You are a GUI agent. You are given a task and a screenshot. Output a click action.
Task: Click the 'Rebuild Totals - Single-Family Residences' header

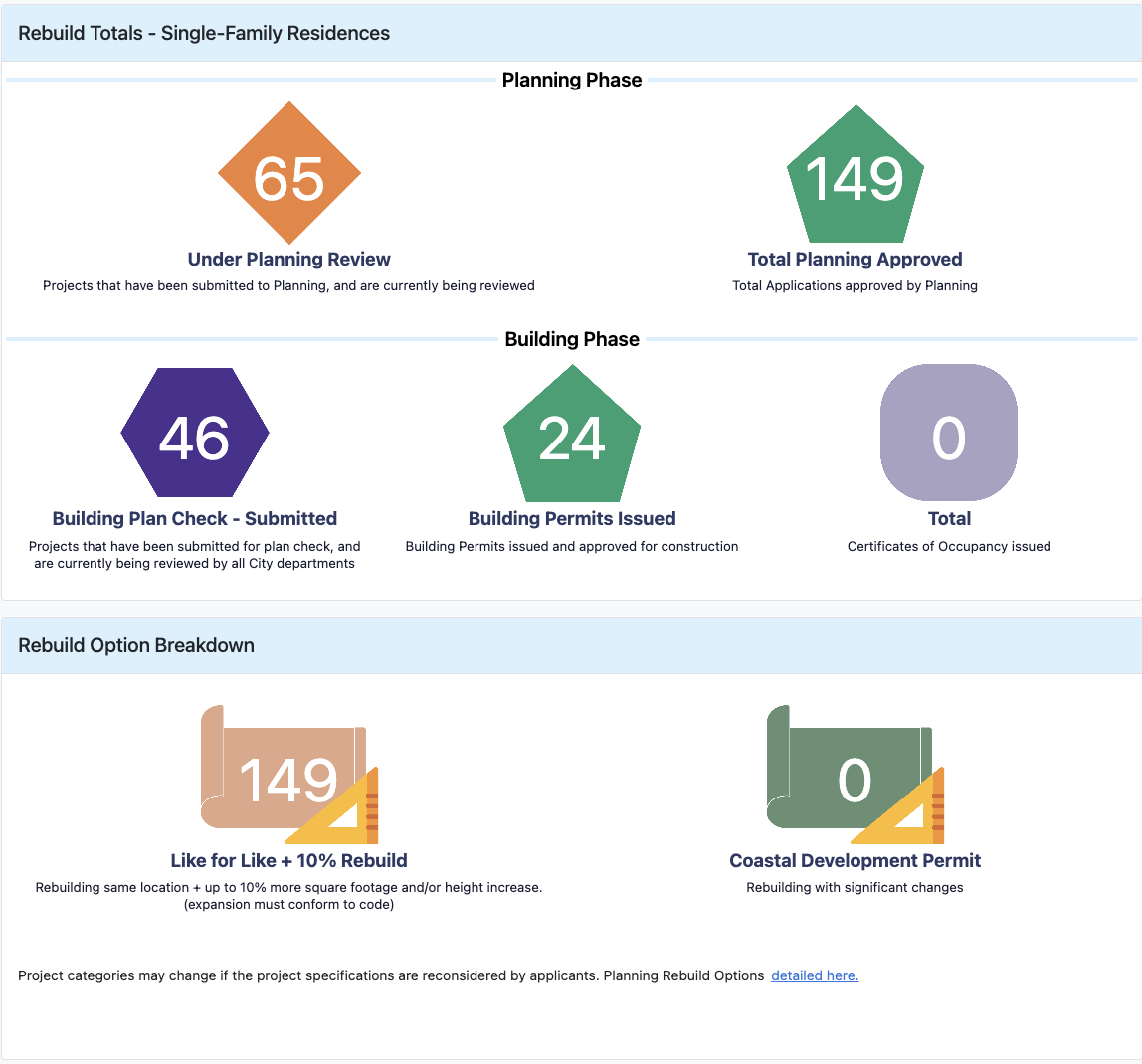pyautogui.click(x=204, y=33)
